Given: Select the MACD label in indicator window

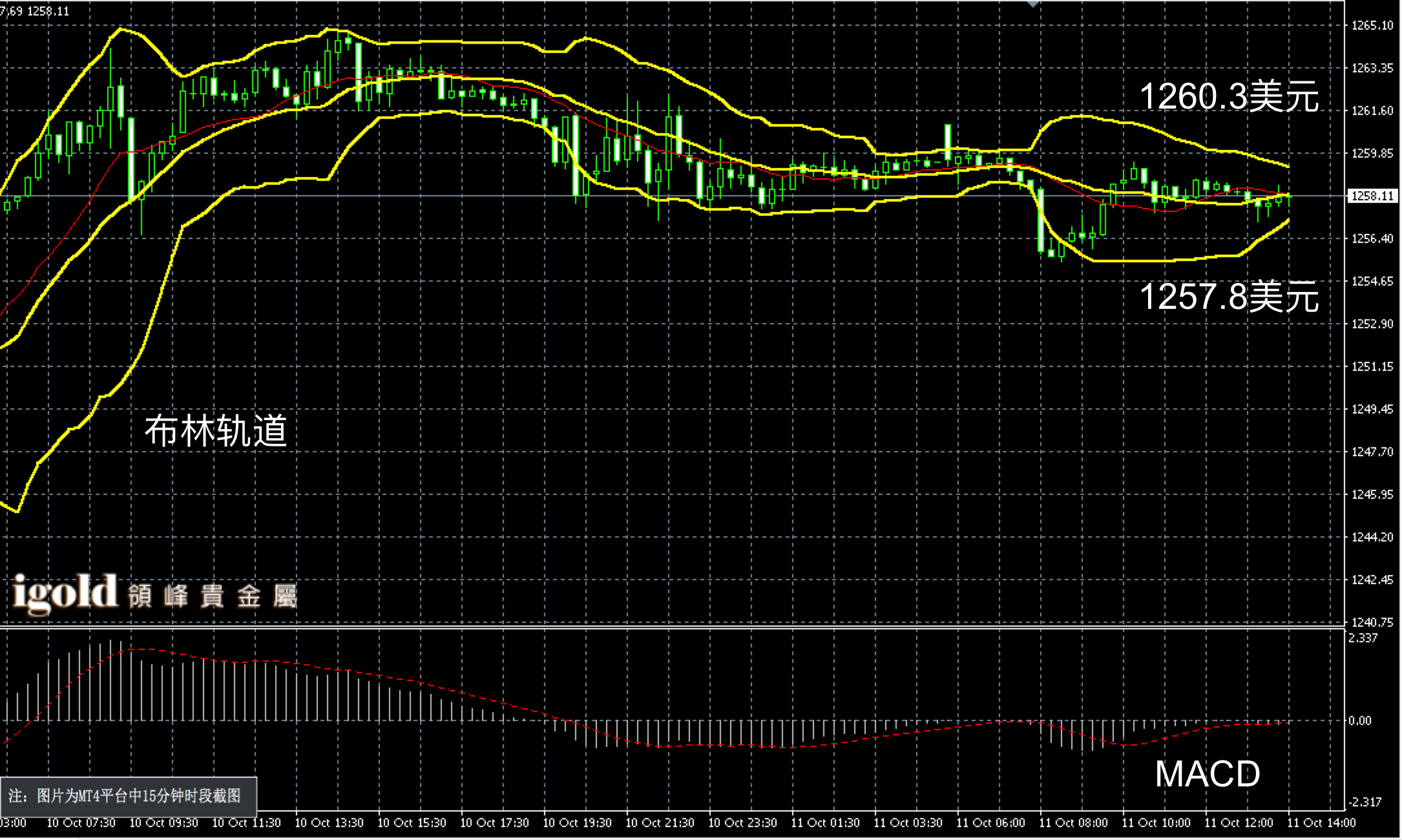Looking at the screenshot, I should point(1207,773).
